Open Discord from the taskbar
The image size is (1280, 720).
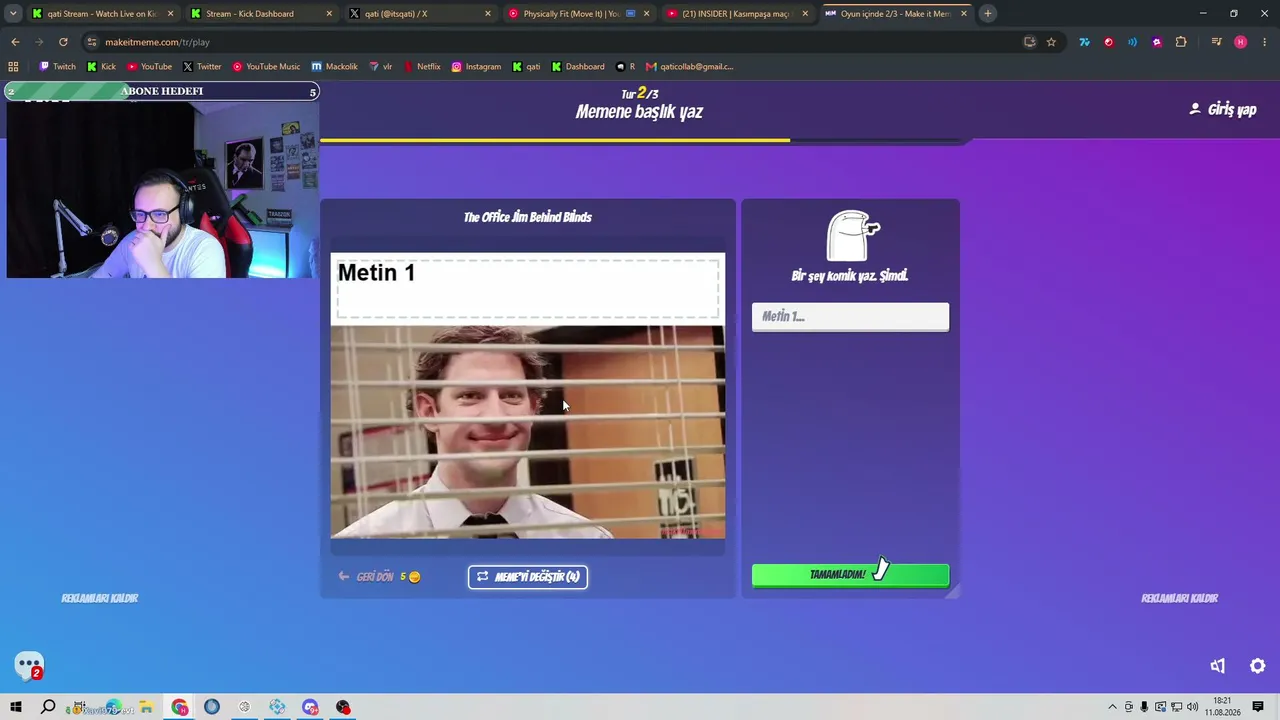pyautogui.click(x=310, y=707)
